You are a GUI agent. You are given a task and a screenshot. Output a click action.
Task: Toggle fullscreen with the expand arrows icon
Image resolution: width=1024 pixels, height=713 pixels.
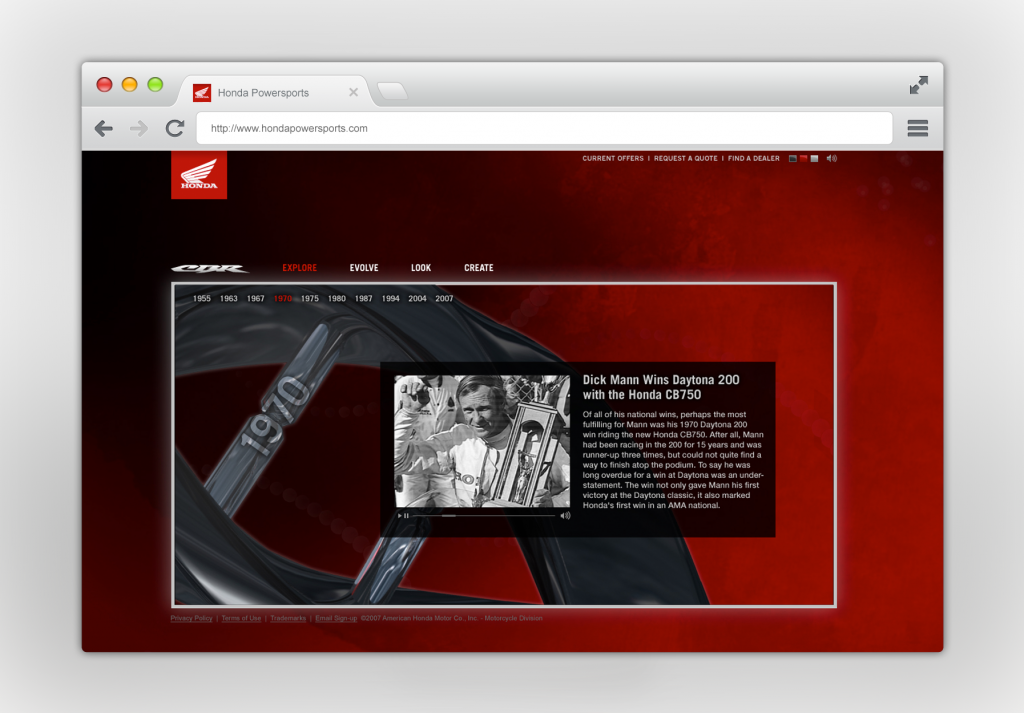pyautogui.click(x=918, y=86)
